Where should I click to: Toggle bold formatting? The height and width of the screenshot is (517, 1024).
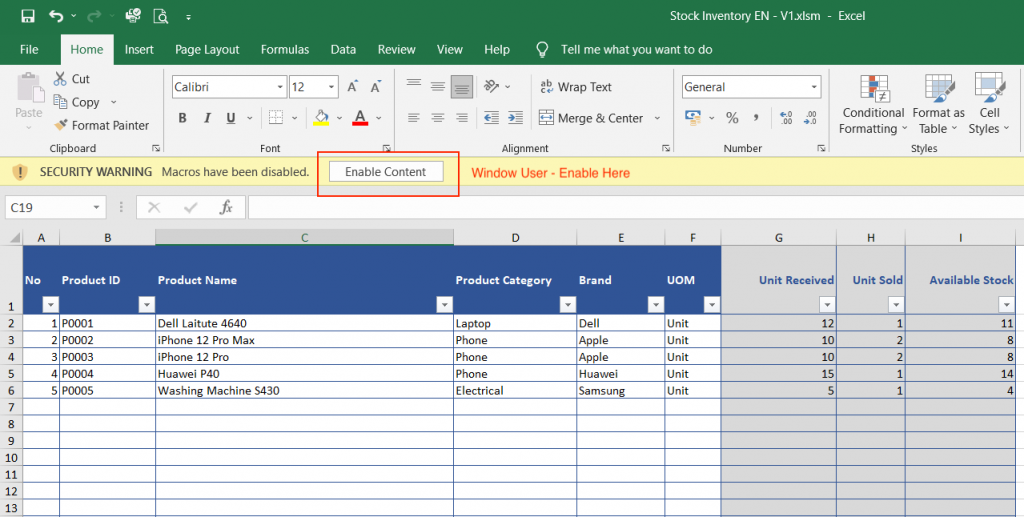coord(183,118)
